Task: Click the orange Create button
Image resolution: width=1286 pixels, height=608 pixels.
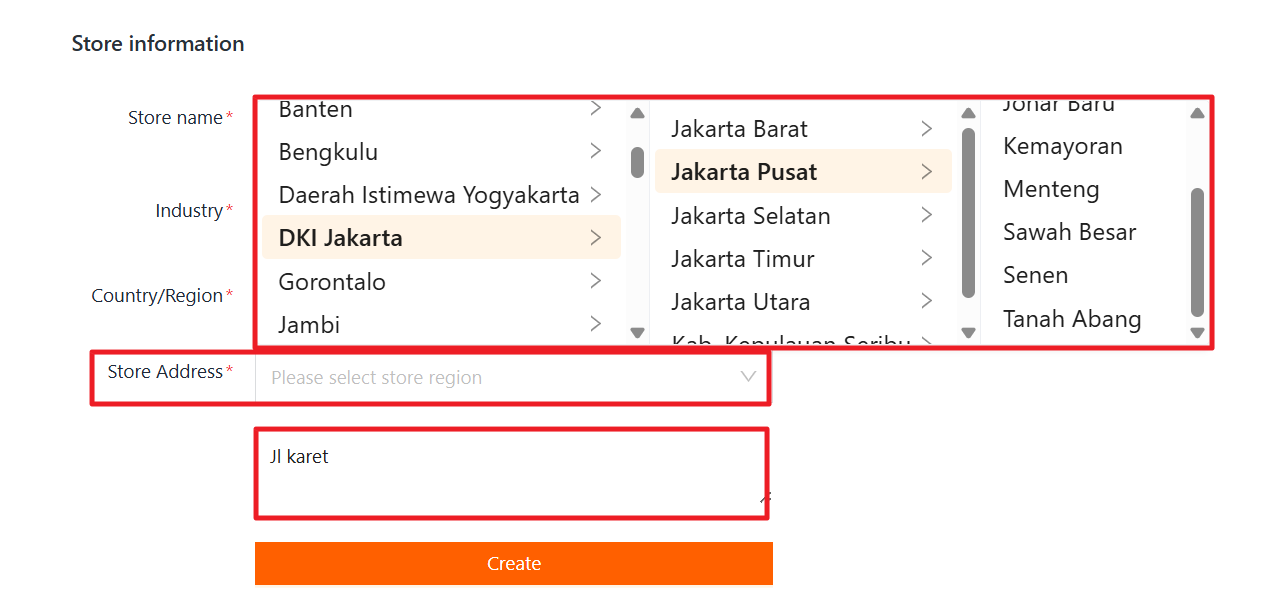Action: (x=513, y=563)
